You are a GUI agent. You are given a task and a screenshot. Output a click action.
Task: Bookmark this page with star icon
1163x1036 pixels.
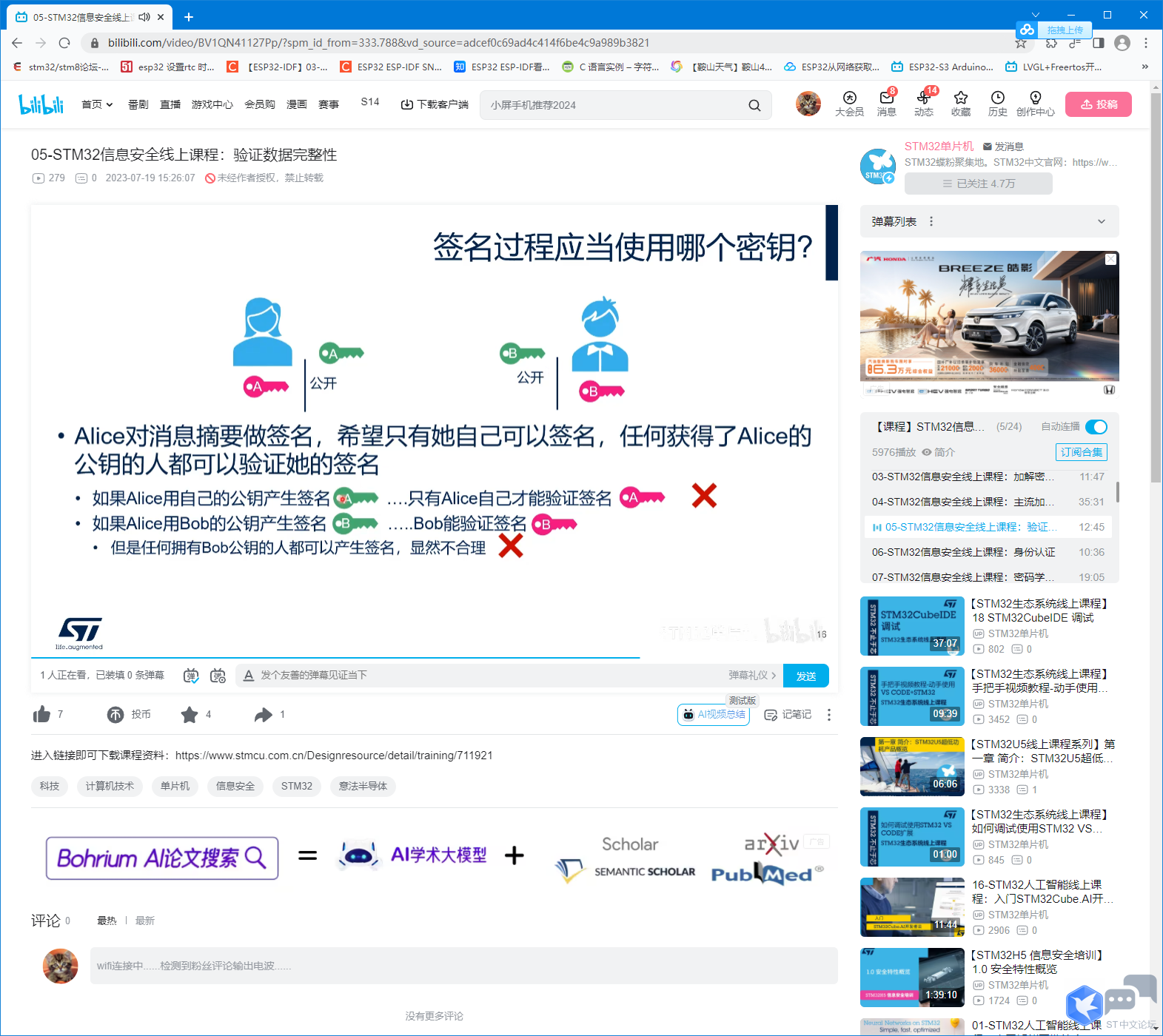pos(1021,43)
